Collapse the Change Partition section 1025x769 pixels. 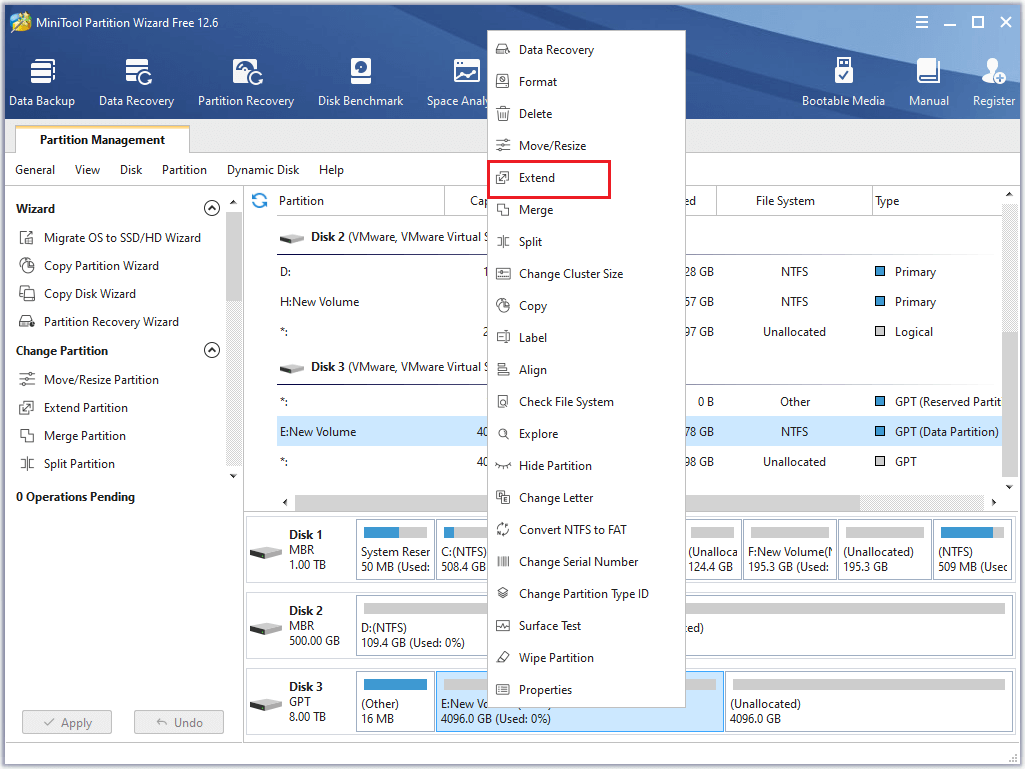coord(212,350)
